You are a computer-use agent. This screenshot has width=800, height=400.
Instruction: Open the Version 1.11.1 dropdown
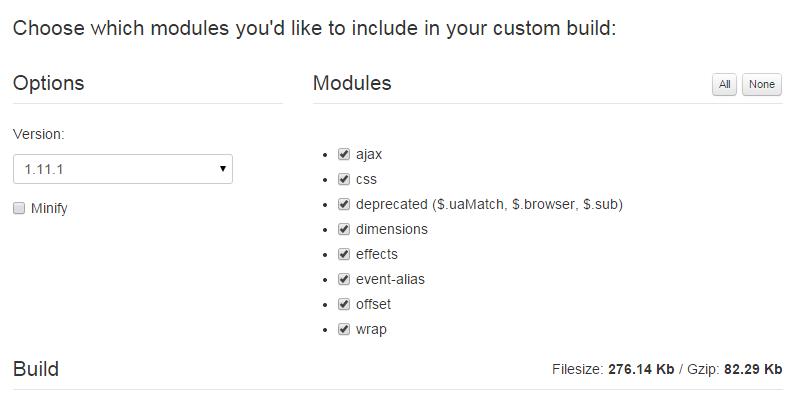coord(123,169)
